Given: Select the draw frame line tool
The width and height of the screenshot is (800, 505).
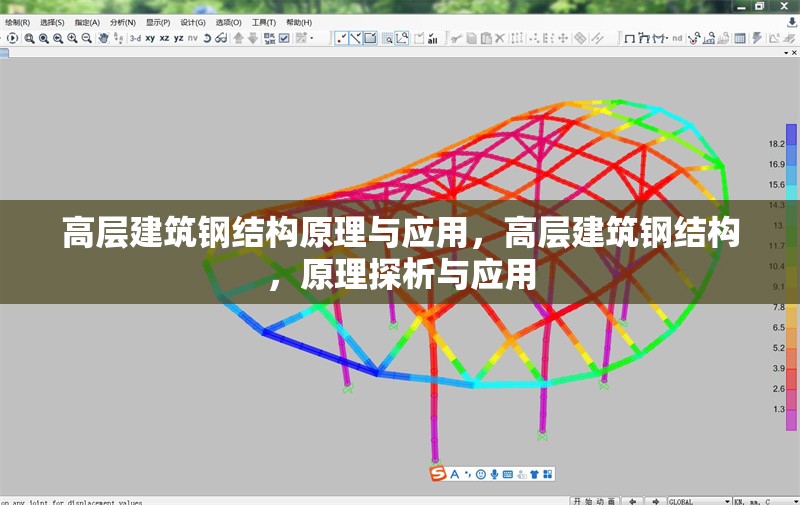Looking at the screenshot, I should coord(356,38).
